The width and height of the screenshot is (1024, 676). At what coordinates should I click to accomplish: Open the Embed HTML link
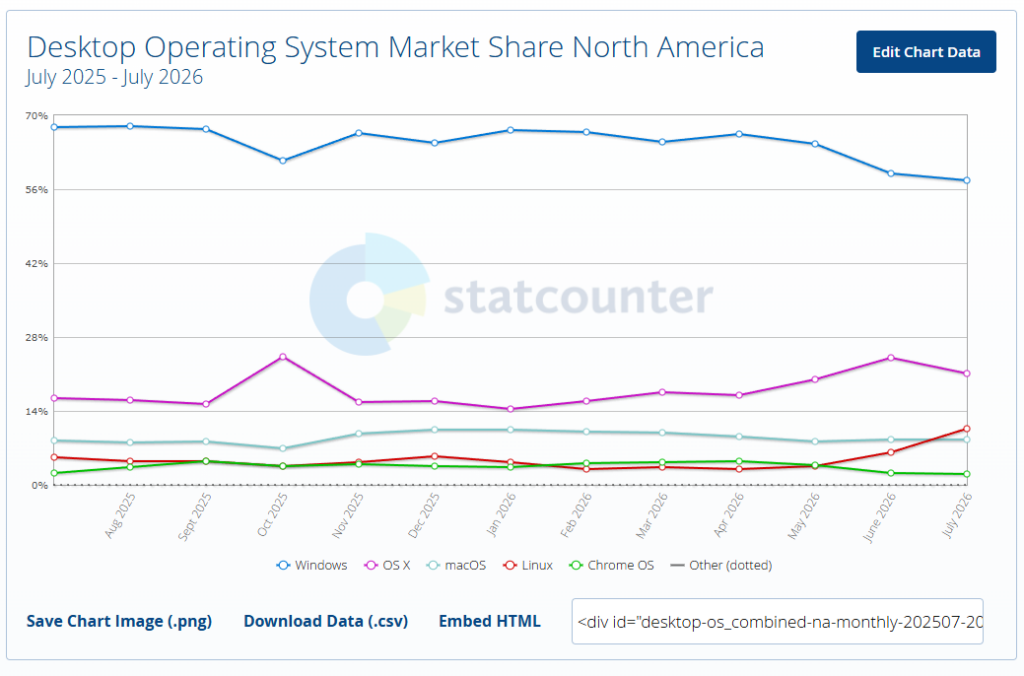pos(490,621)
